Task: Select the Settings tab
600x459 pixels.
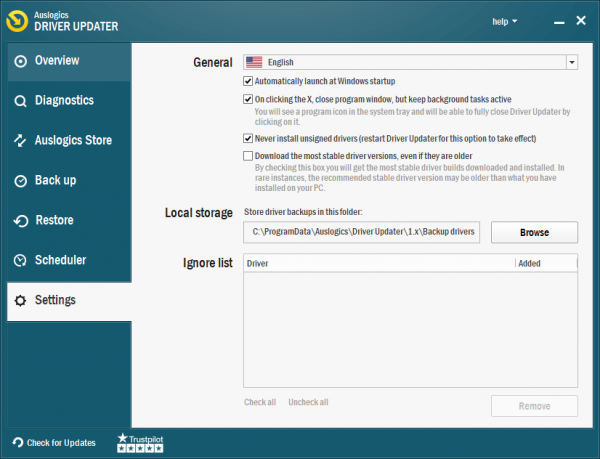Action: click(x=69, y=301)
